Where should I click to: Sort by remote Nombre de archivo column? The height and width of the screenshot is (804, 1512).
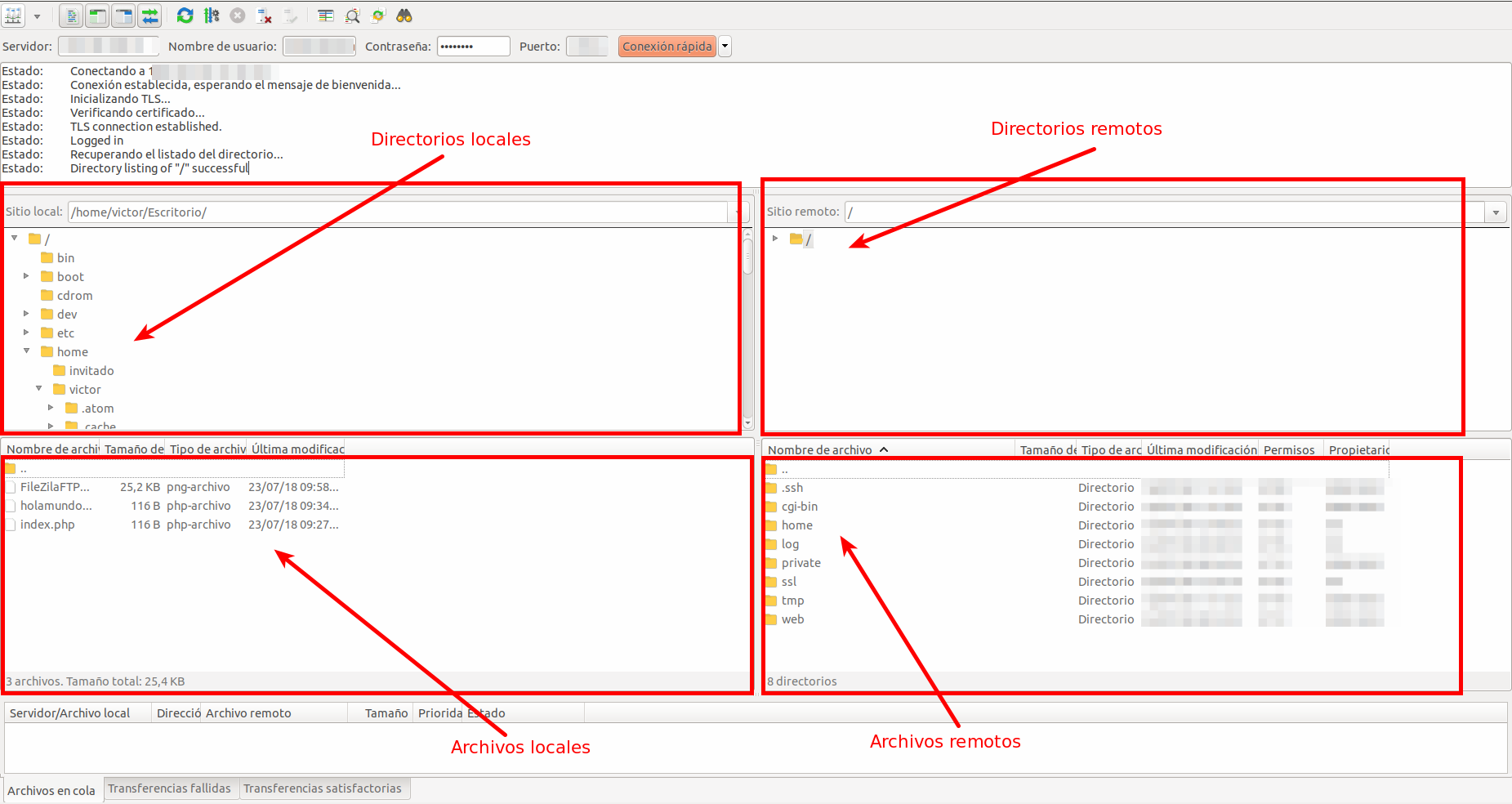(820, 449)
